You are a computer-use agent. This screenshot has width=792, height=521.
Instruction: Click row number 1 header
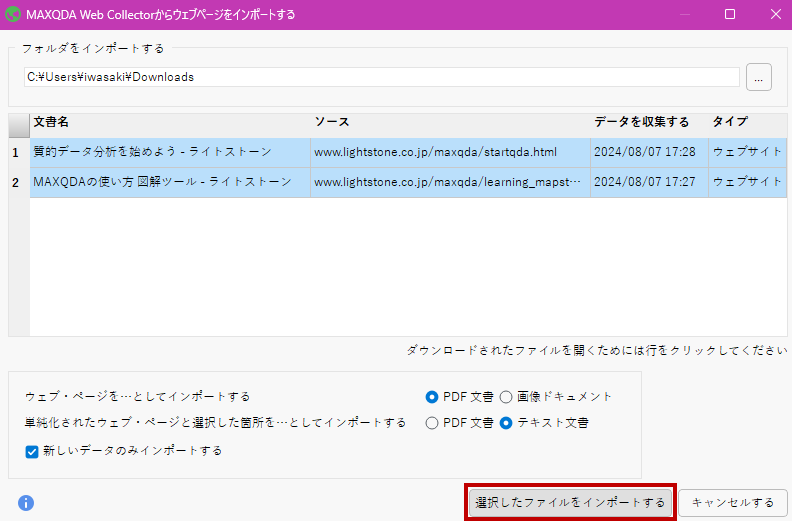(19, 153)
